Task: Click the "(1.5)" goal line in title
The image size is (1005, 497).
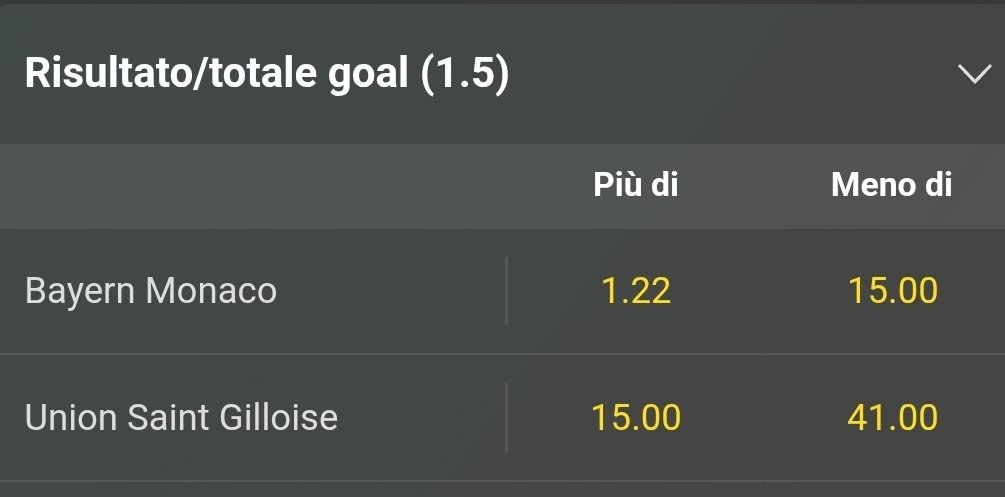Action: tap(465, 75)
